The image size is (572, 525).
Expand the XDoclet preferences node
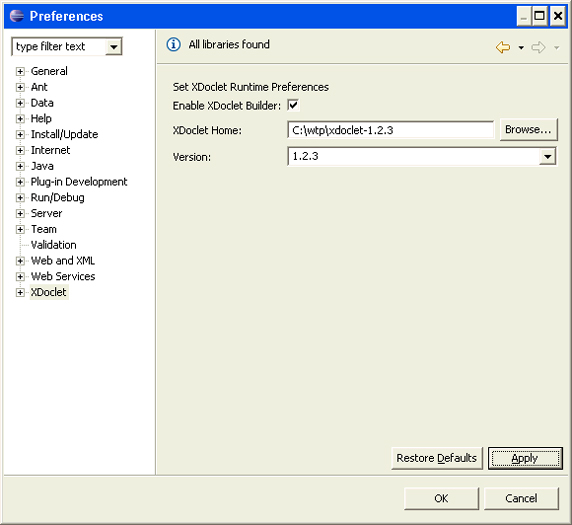coord(20,293)
